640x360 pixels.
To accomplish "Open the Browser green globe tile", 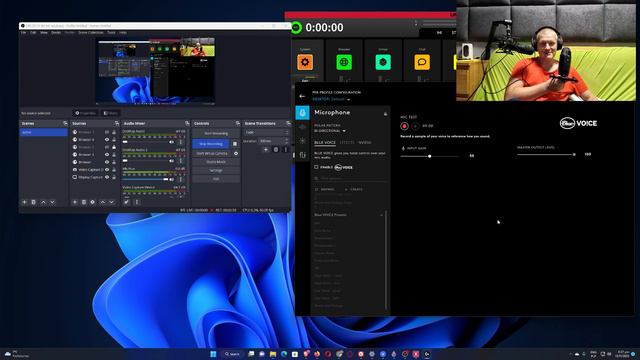I will click(344, 62).
